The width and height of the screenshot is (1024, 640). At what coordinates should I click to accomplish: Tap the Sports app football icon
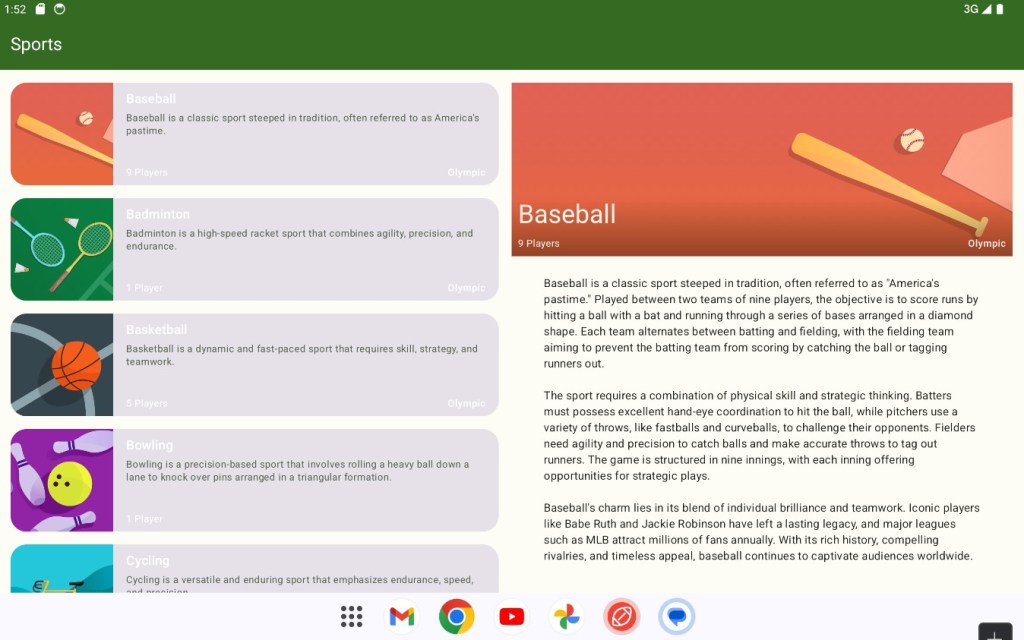click(621, 616)
